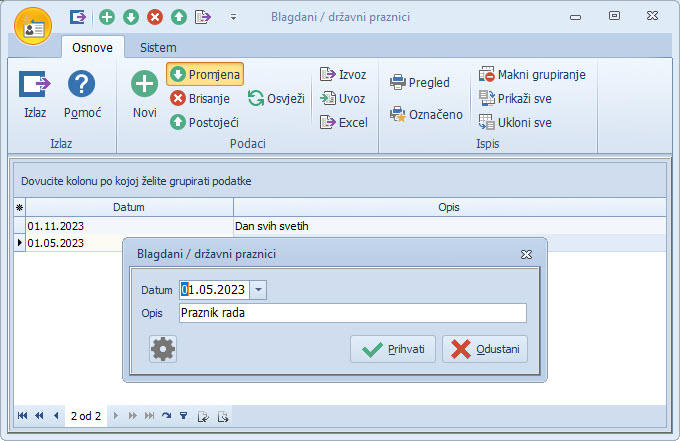Click Makni grupiranje in Ispis group
Image resolution: width=680 pixels, height=441 pixels.
pyautogui.click(x=531, y=74)
